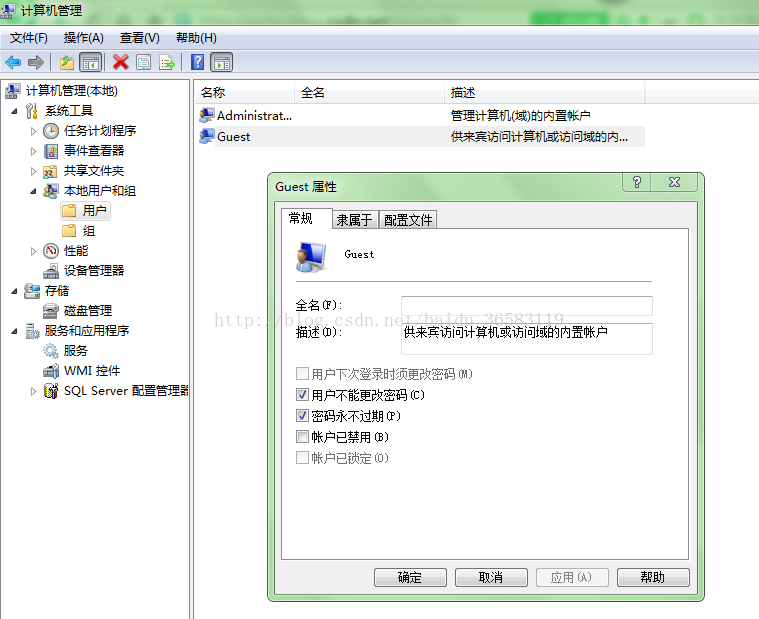Toggle 帐户已禁用 checkbox
The width and height of the screenshot is (759, 619).
pos(302,437)
